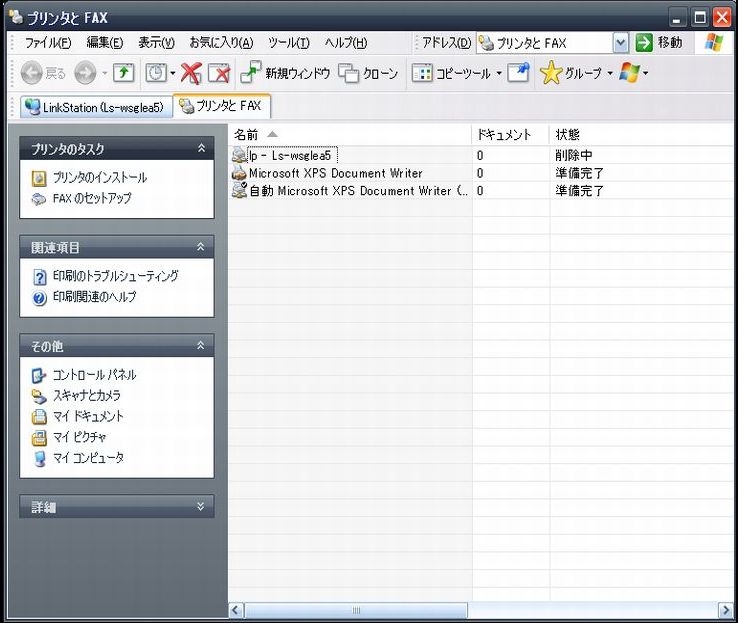
Task: Collapse the プリンタのタスク panel
Action: pos(201,148)
